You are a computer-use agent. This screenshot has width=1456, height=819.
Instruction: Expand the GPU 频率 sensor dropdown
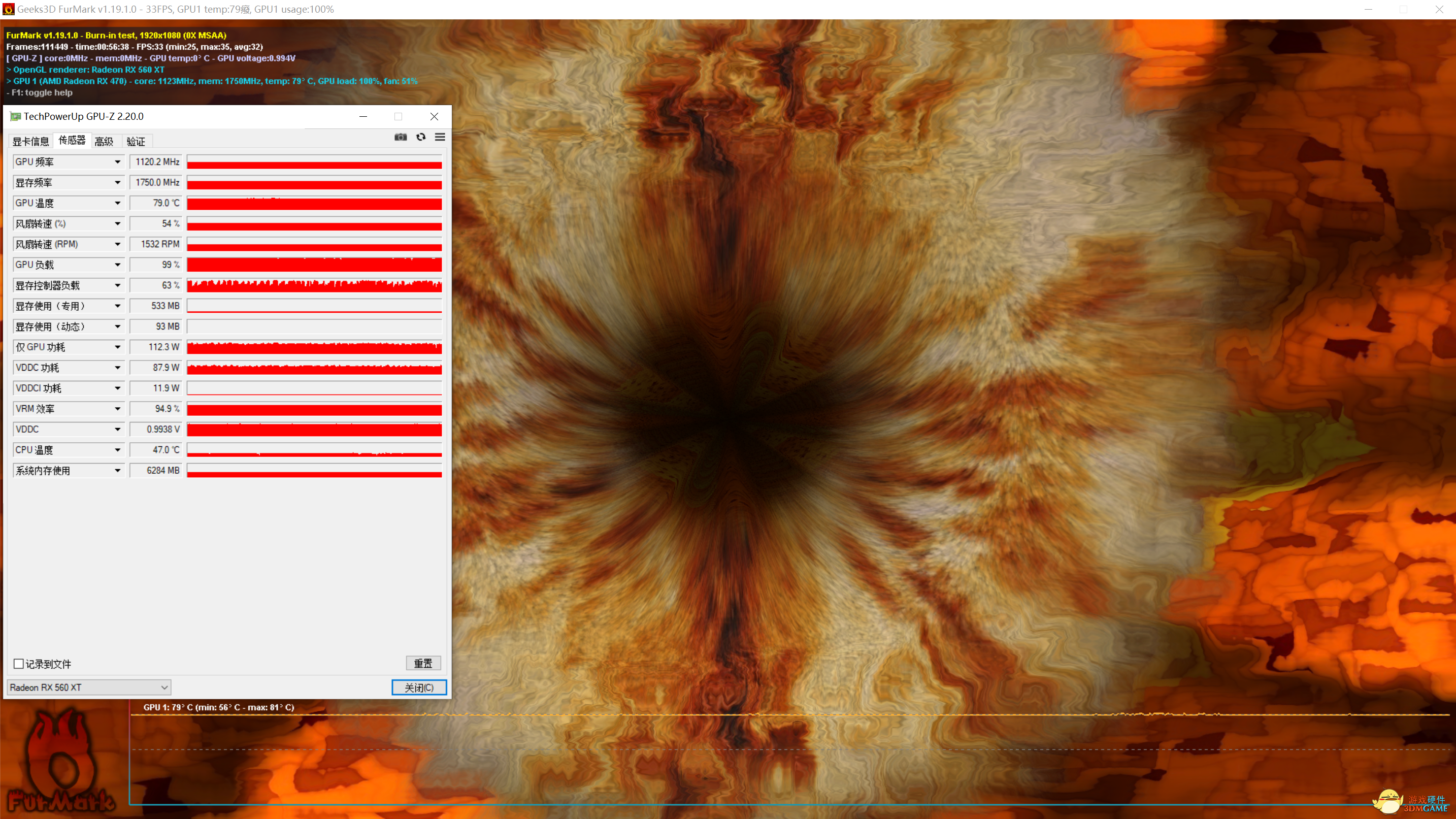coord(117,162)
